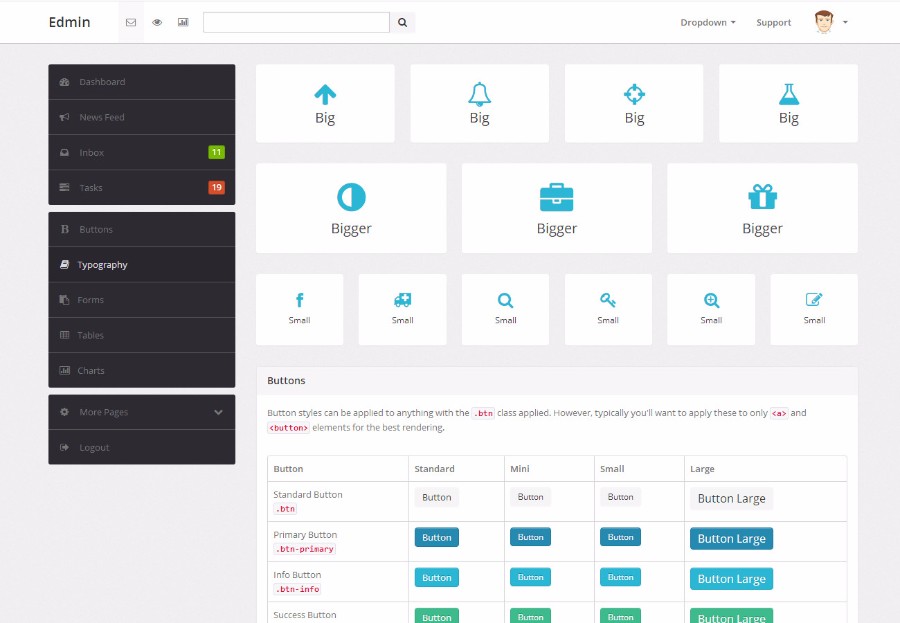Click the Big bell icon tile
The image size is (900, 623).
point(479,103)
